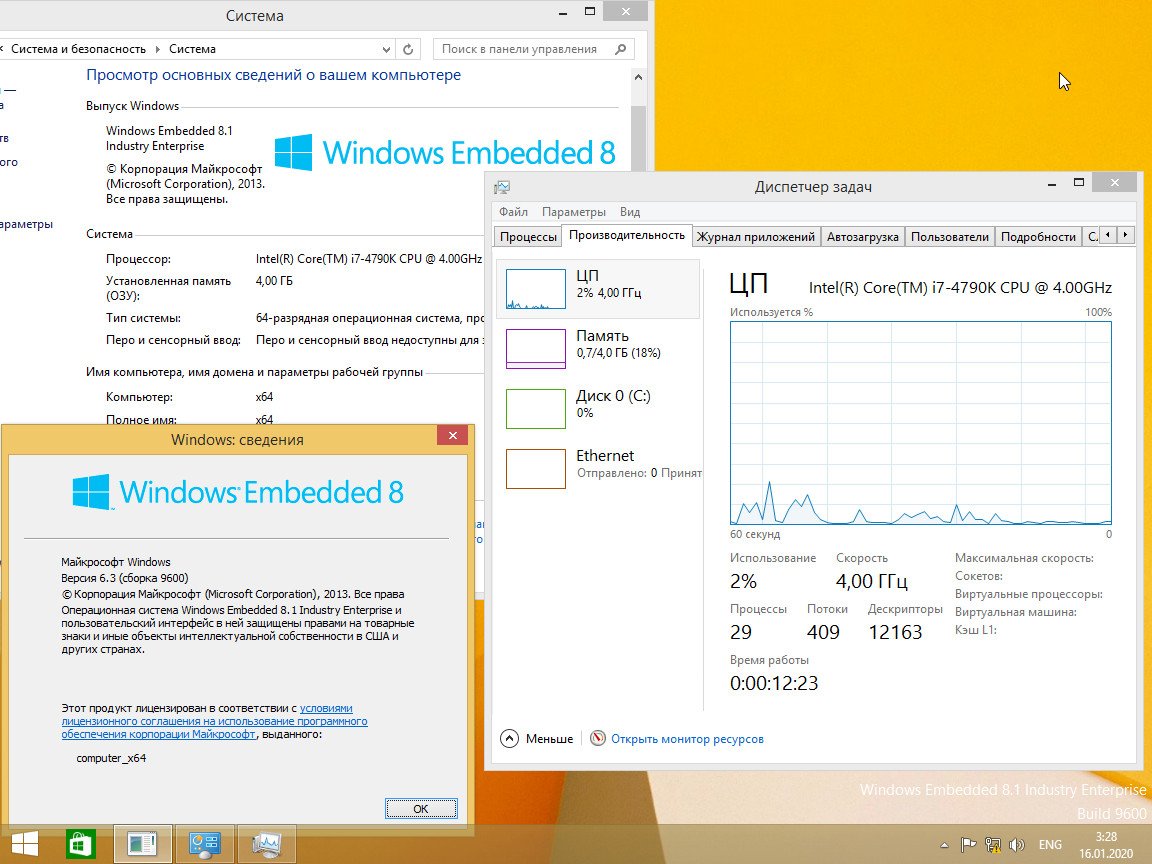Screen dimensions: 1152x864
Task: Open the volume speaker tray icon
Action: click(x=1017, y=844)
